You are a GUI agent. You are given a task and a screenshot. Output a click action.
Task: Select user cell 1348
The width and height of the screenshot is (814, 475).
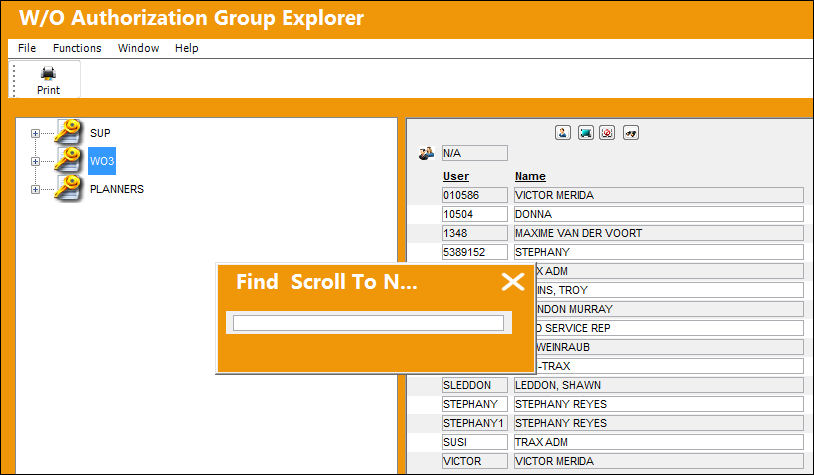coord(474,233)
